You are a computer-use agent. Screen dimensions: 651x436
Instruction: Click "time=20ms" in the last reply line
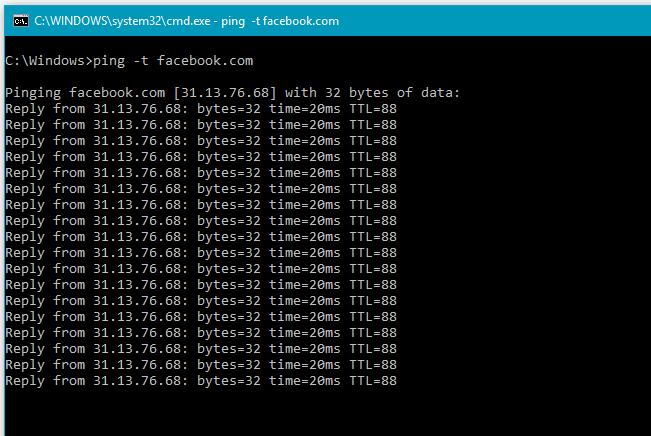point(305,381)
